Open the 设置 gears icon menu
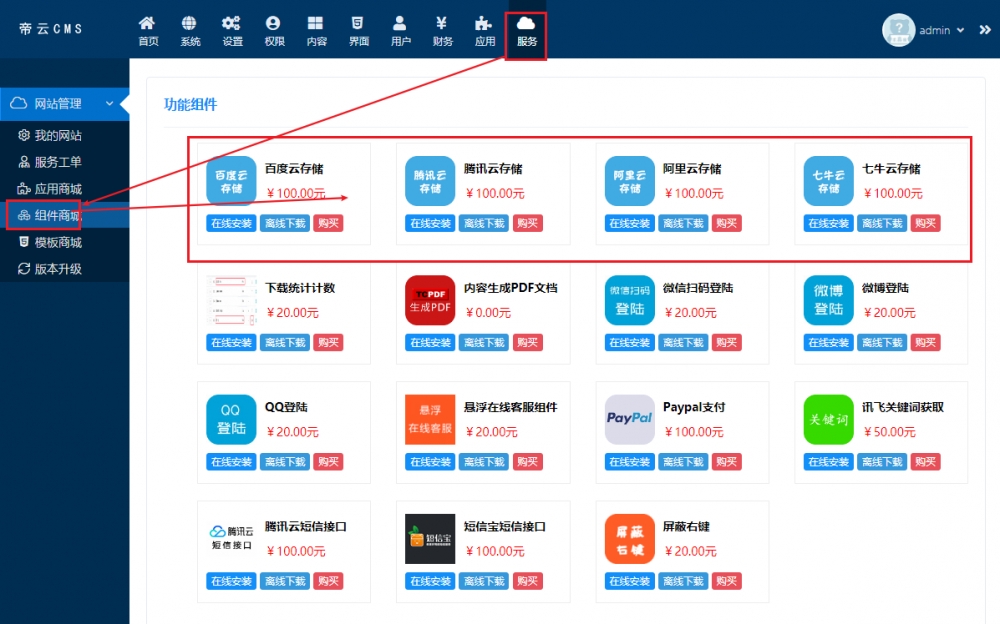The width and height of the screenshot is (1000, 624). tap(232, 31)
